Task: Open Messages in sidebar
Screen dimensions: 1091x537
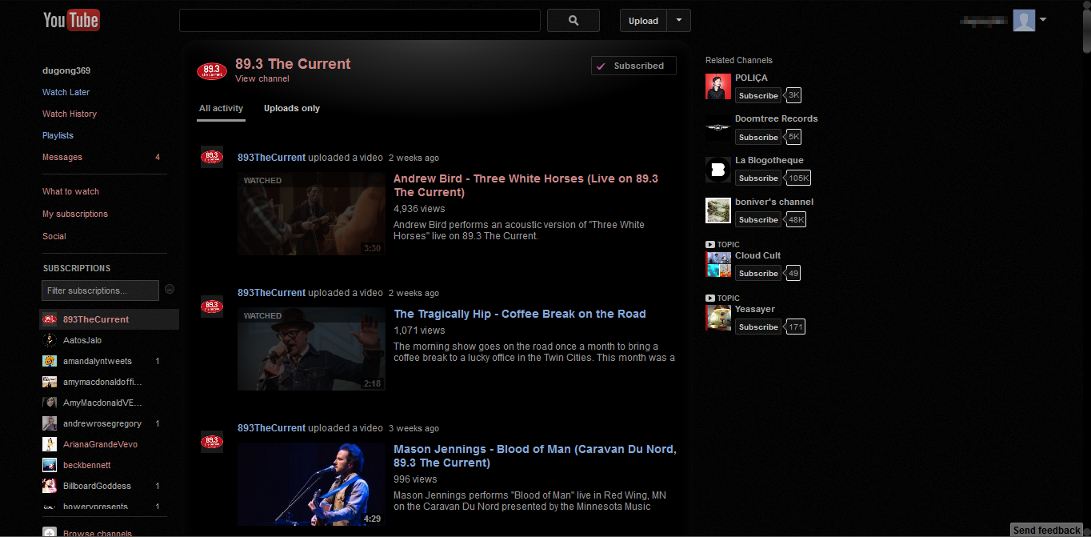Action: (x=62, y=157)
